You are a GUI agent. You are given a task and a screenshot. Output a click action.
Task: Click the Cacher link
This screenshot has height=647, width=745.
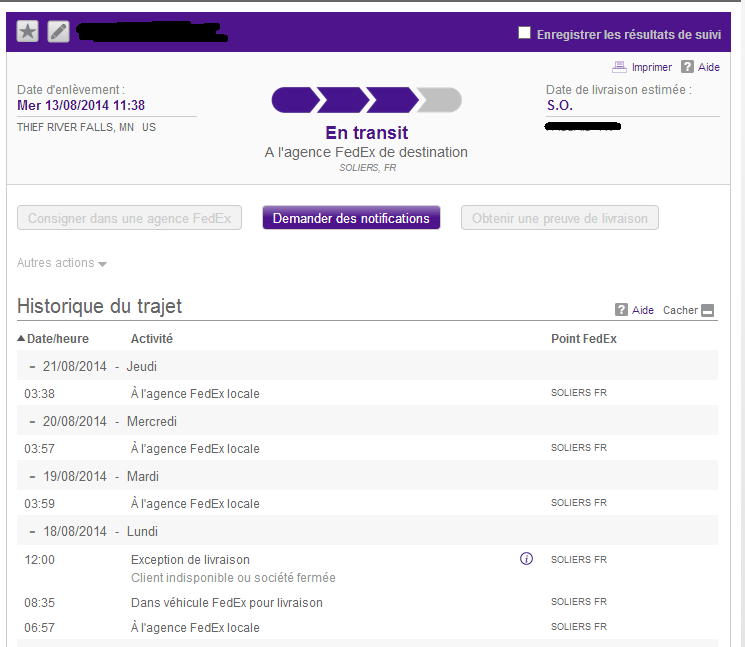(680, 310)
